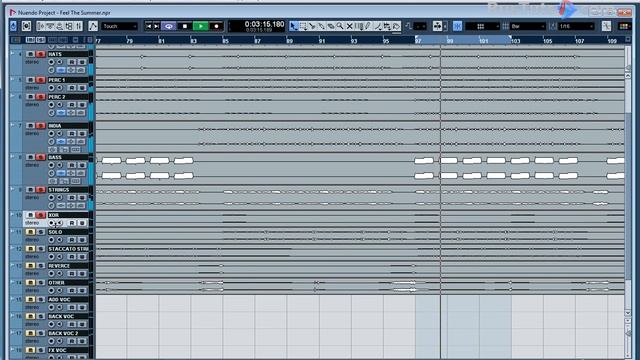The image size is (640, 360).
Task: Toggle solo on the HATS track
Action: point(40,54)
